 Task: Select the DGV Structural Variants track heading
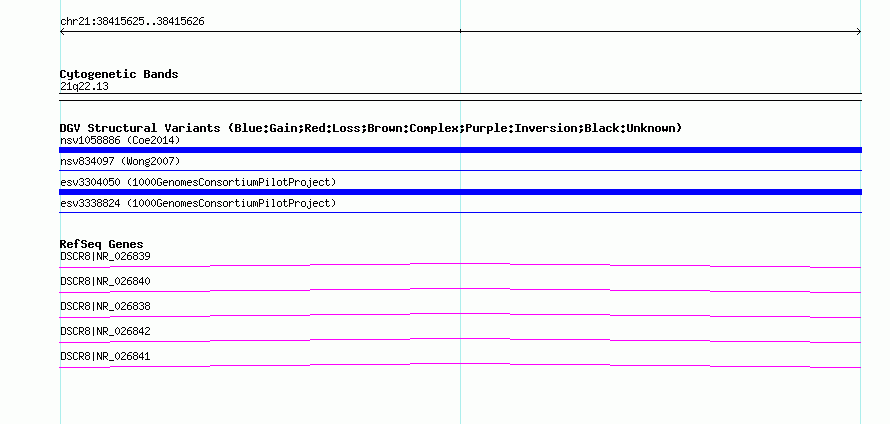[371, 128]
